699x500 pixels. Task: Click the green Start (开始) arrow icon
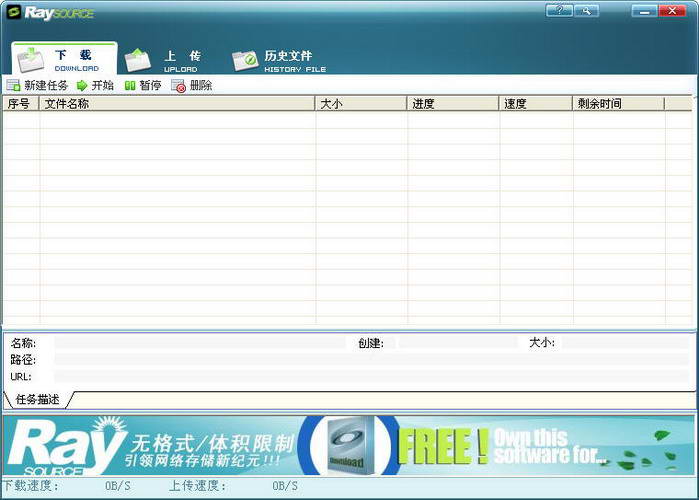(82, 85)
